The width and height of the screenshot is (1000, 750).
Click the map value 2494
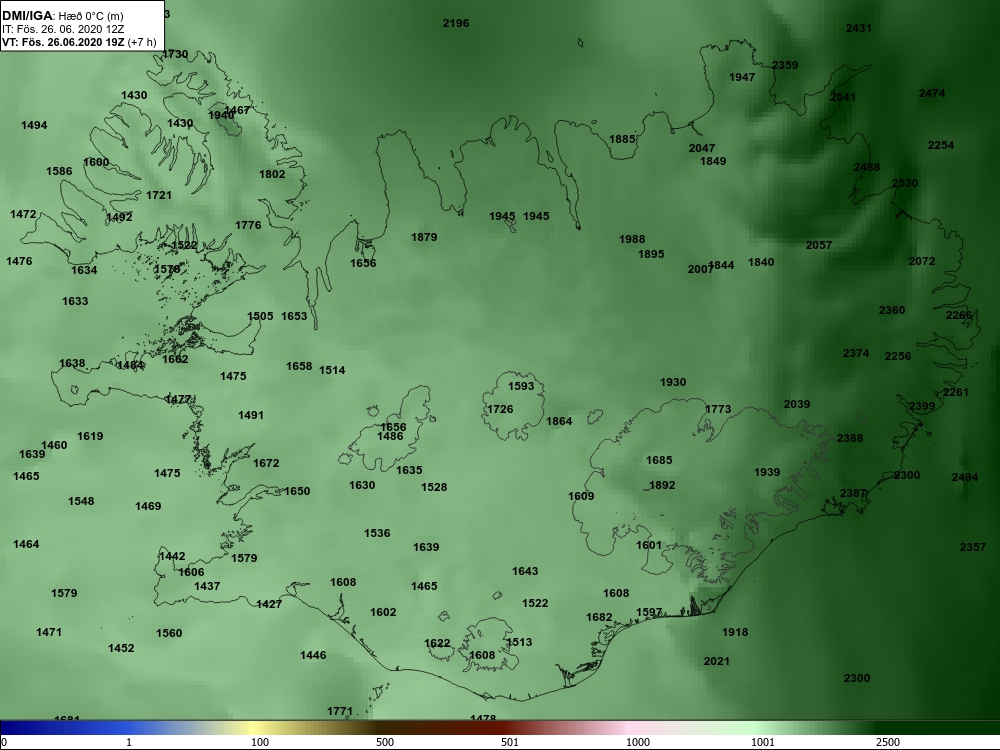point(965,477)
